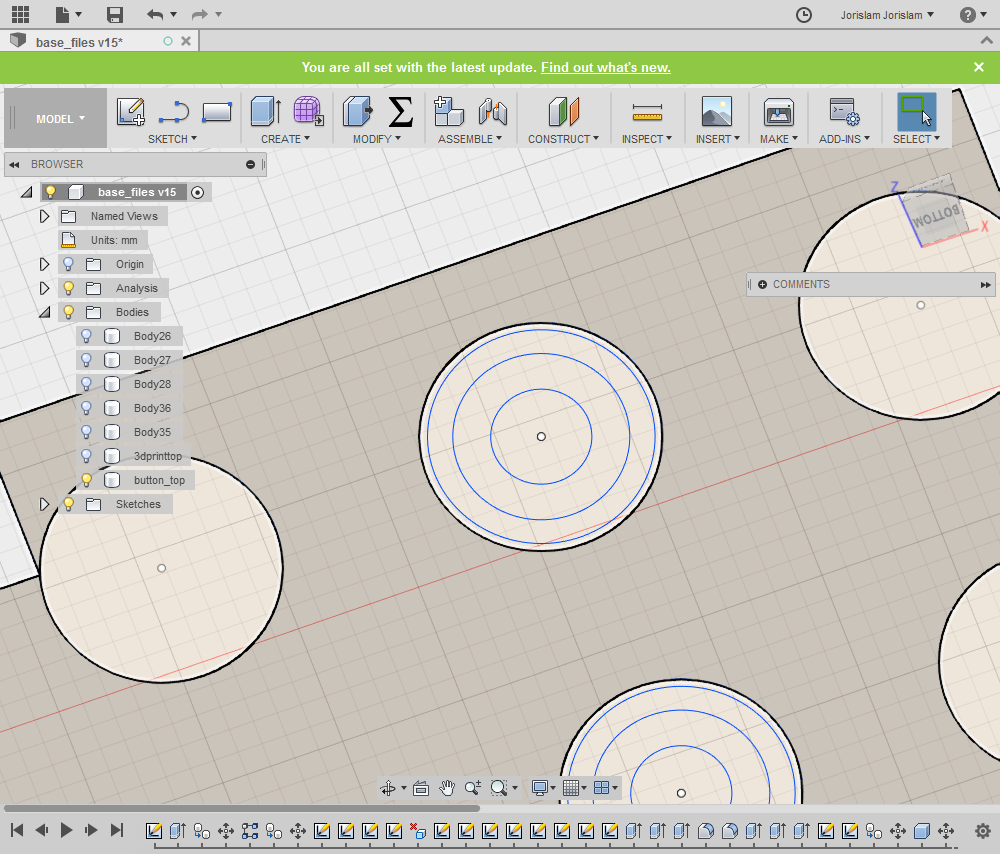This screenshot has width=1000, height=854.
Task: Play the timeline
Action: [x=66, y=830]
